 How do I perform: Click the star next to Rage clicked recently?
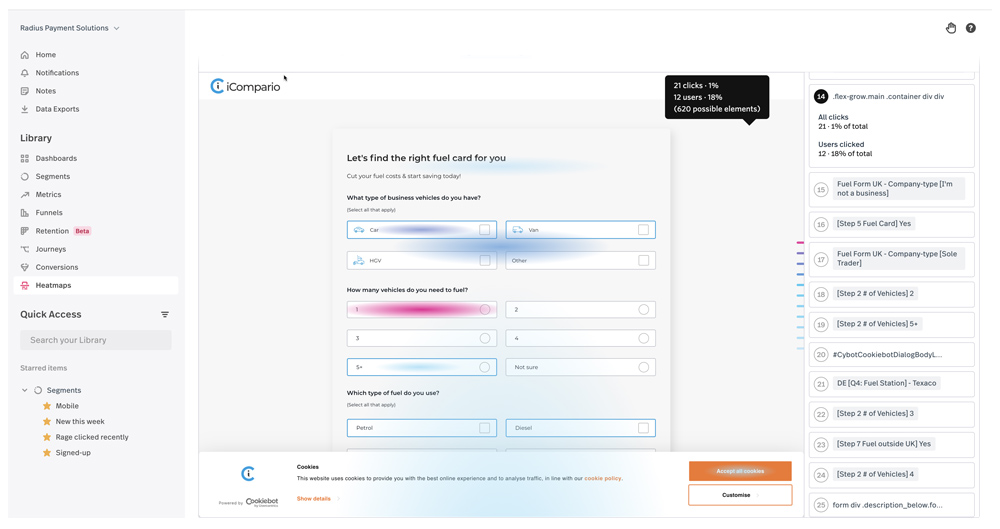pos(47,437)
